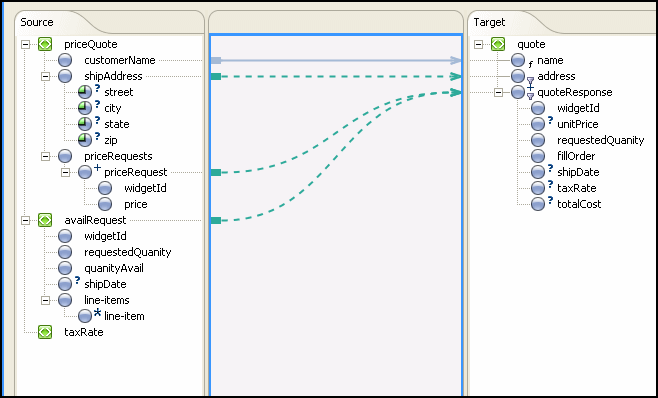Select requestedQuanity in the Target tree
658x398 pixels.
point(601,140)
